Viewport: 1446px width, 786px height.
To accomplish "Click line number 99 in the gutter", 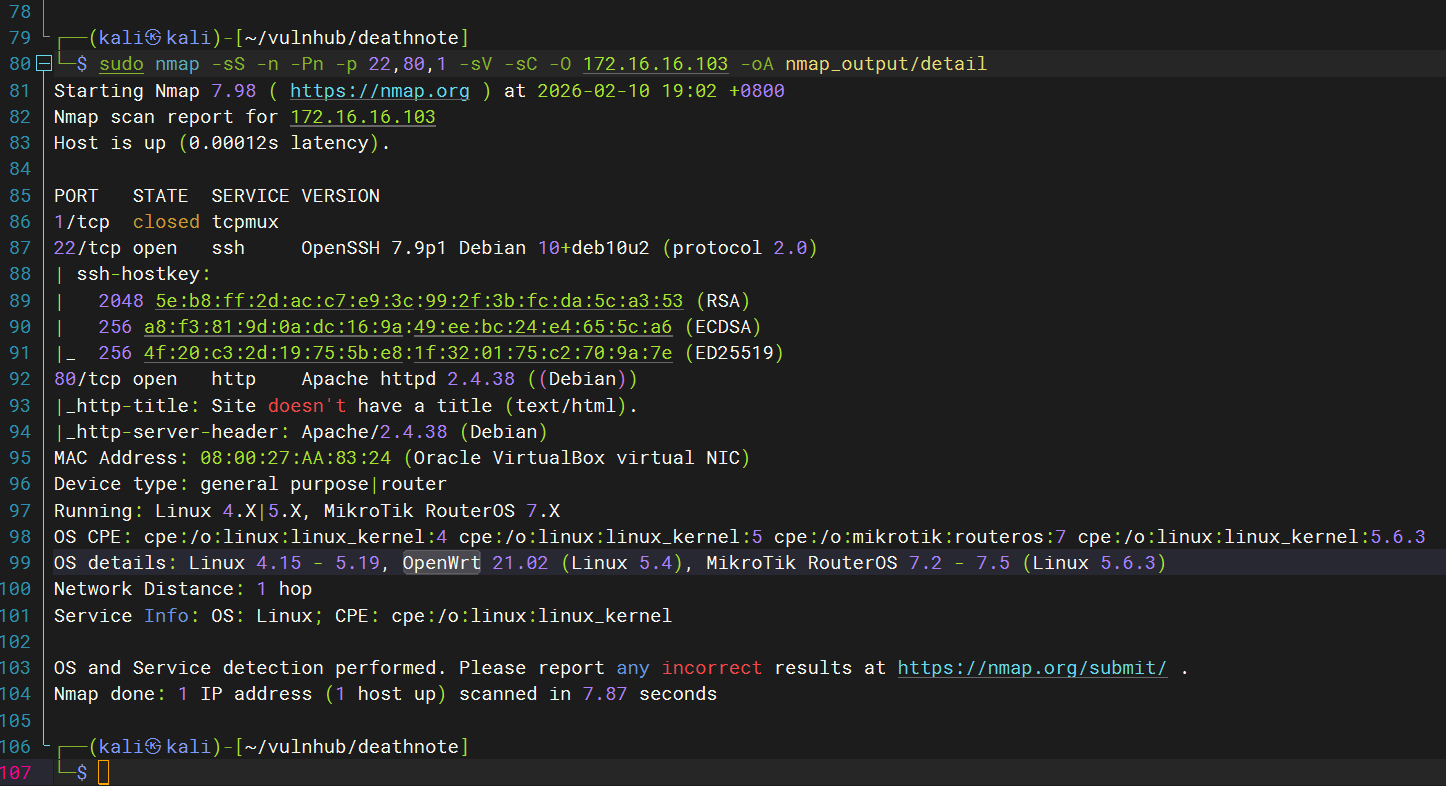I will pos(19,562).
